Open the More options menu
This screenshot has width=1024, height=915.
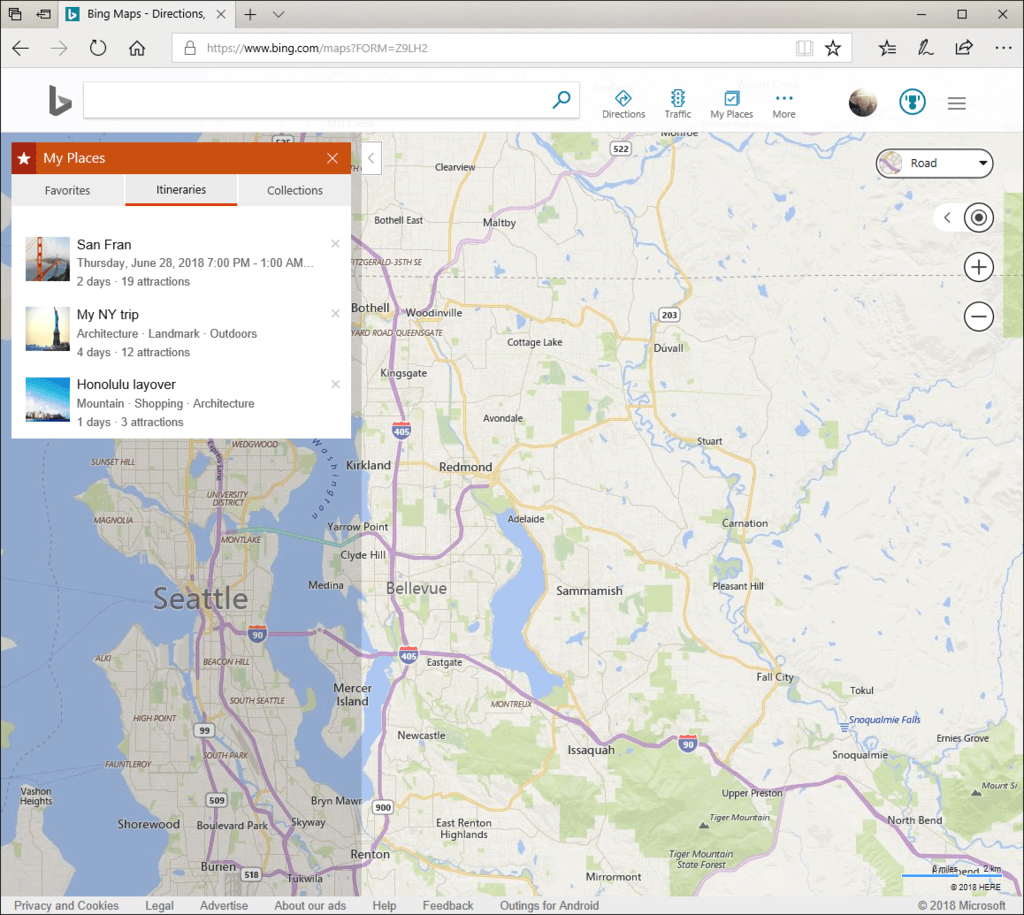784,104
